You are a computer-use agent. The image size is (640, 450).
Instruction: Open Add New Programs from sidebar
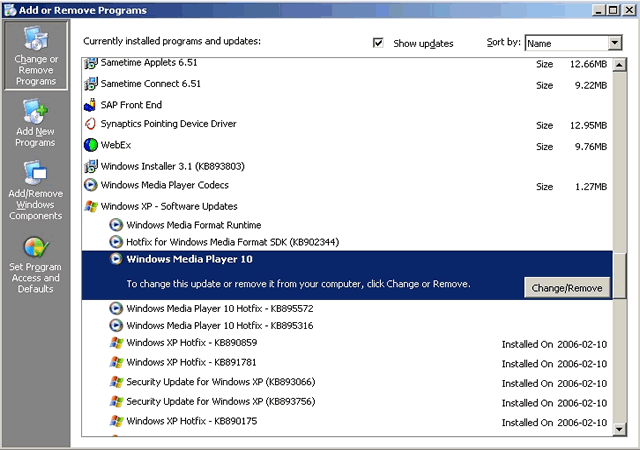pos(36,123)
